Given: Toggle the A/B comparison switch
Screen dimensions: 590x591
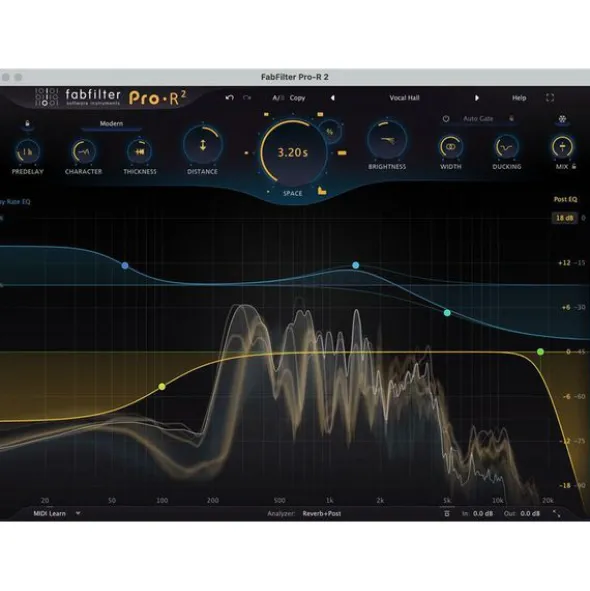Looking at the screenshot, I should [278, 98].
